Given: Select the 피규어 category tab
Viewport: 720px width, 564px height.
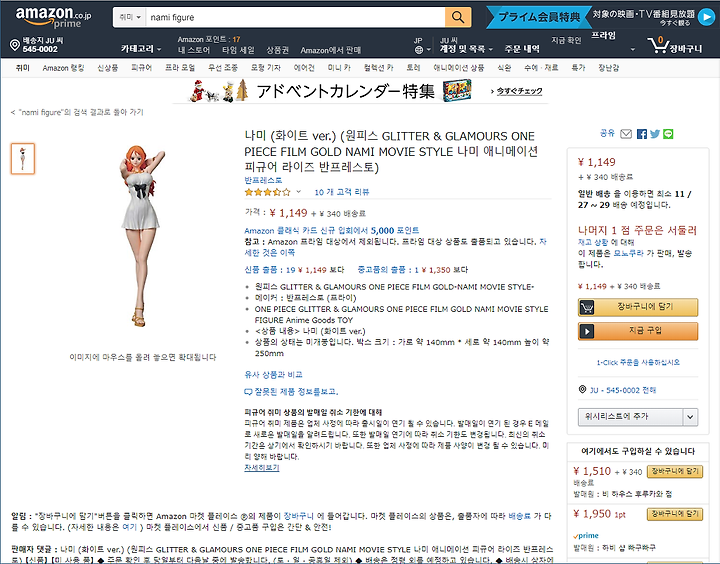Looking at the screenshot, I should pos(141,68).
